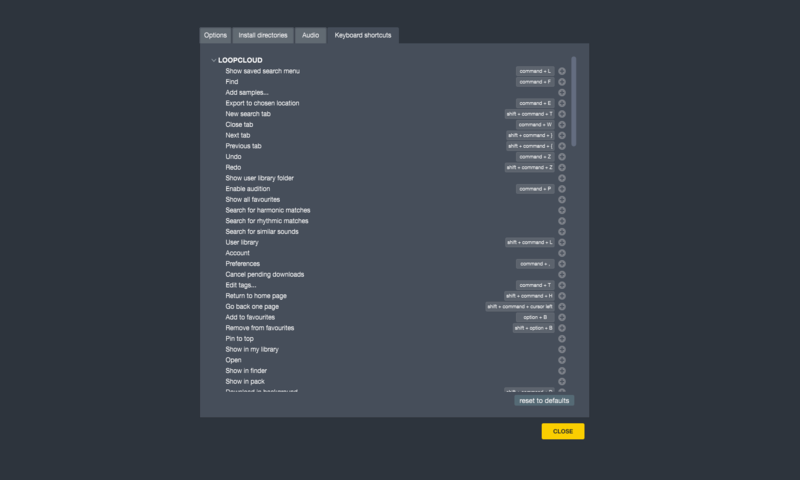The height and width of the screenshot is (480, 800).
Task: Open the Install directories tab
Action: click(263, 35)
